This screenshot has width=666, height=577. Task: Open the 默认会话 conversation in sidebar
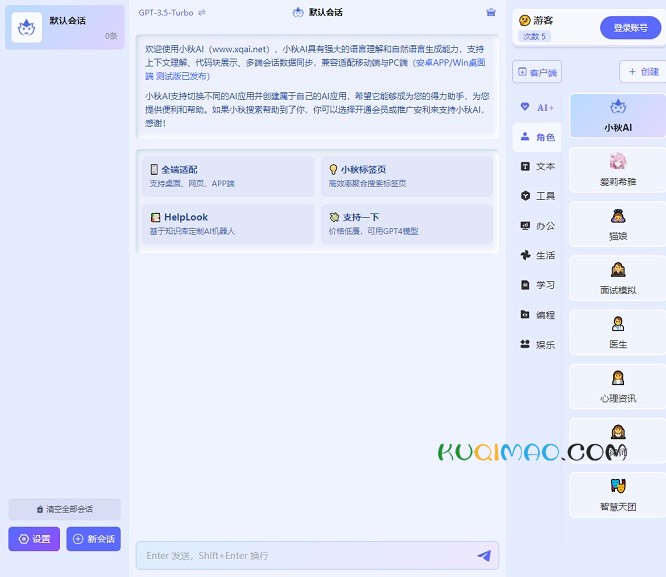pos(65,28)
